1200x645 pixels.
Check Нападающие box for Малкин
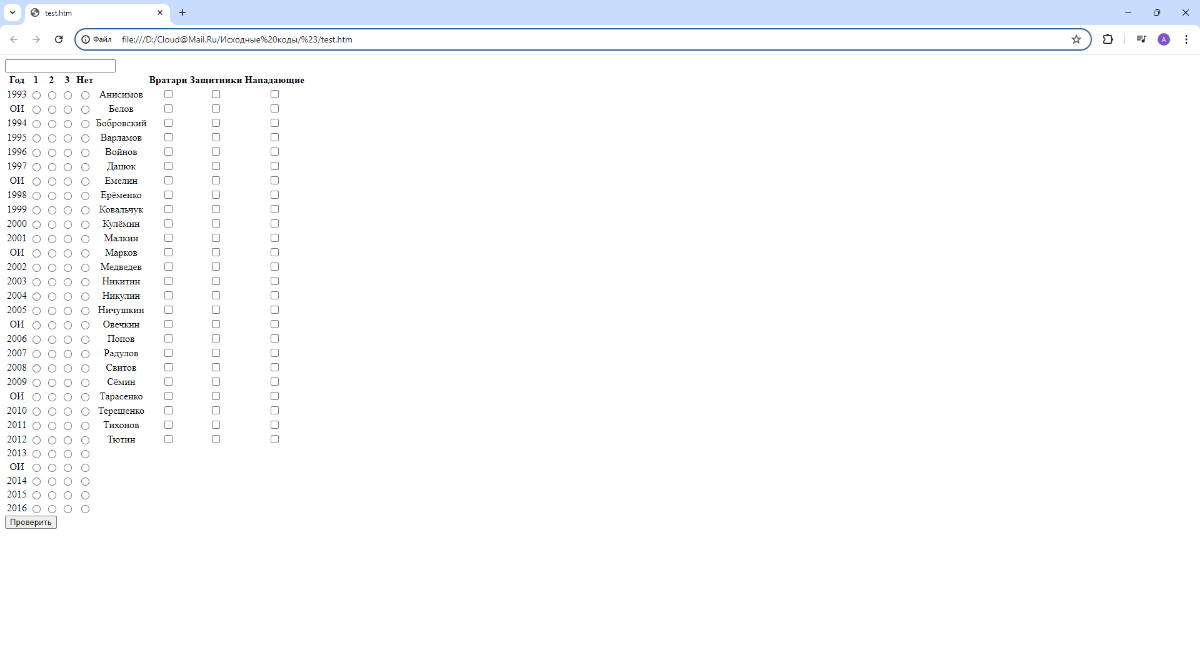point(275,238)
